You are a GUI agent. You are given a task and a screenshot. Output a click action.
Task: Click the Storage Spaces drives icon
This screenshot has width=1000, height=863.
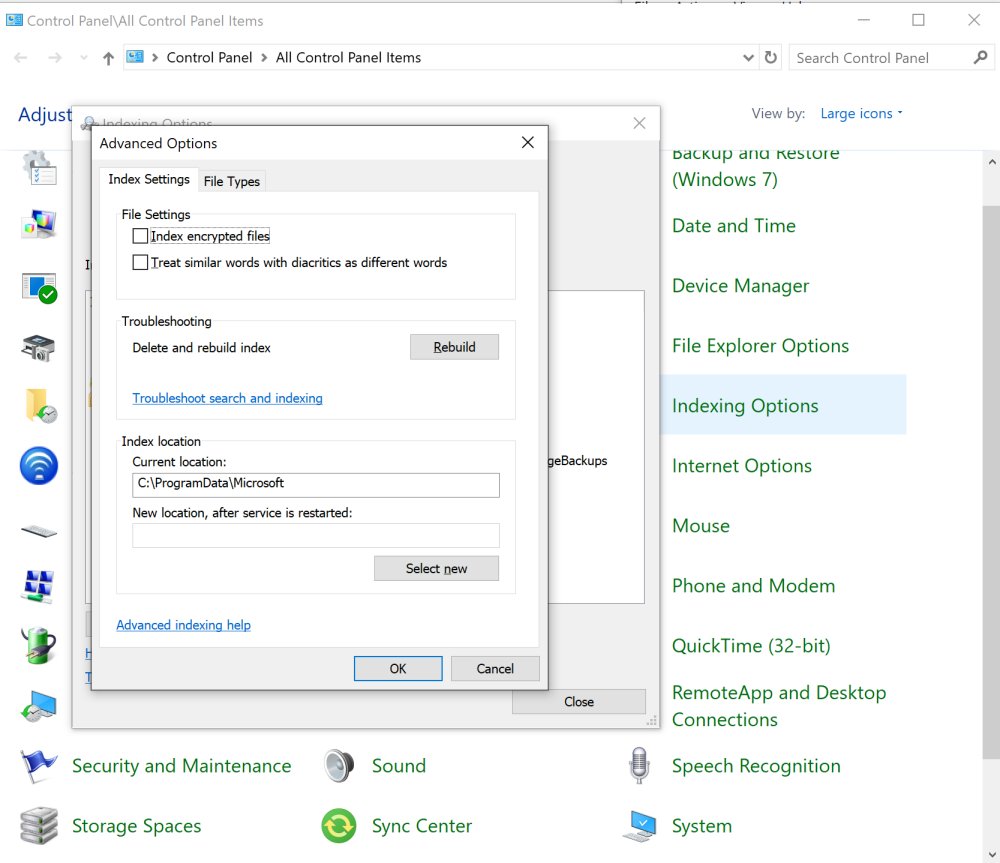tap(38, 825)
